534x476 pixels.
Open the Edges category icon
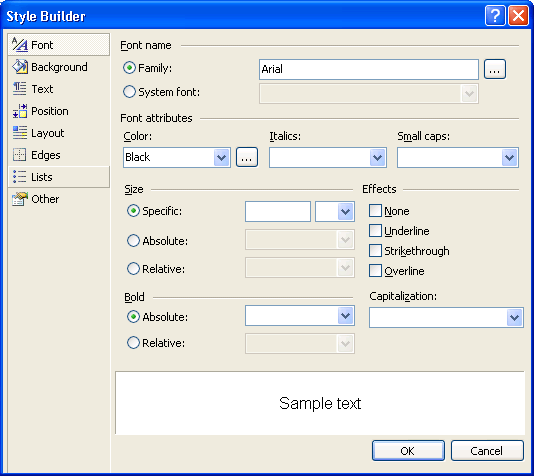pyautogui.click(x=20, y=155)
